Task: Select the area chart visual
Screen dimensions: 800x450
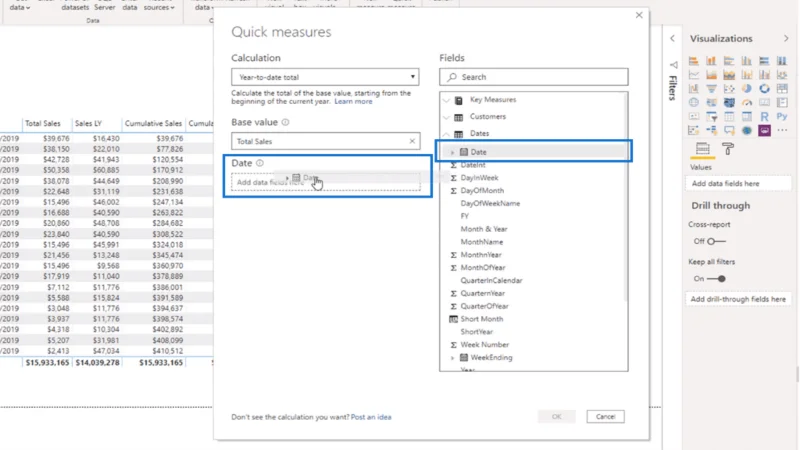Action: pyautogui.click(x=711, y=75)
